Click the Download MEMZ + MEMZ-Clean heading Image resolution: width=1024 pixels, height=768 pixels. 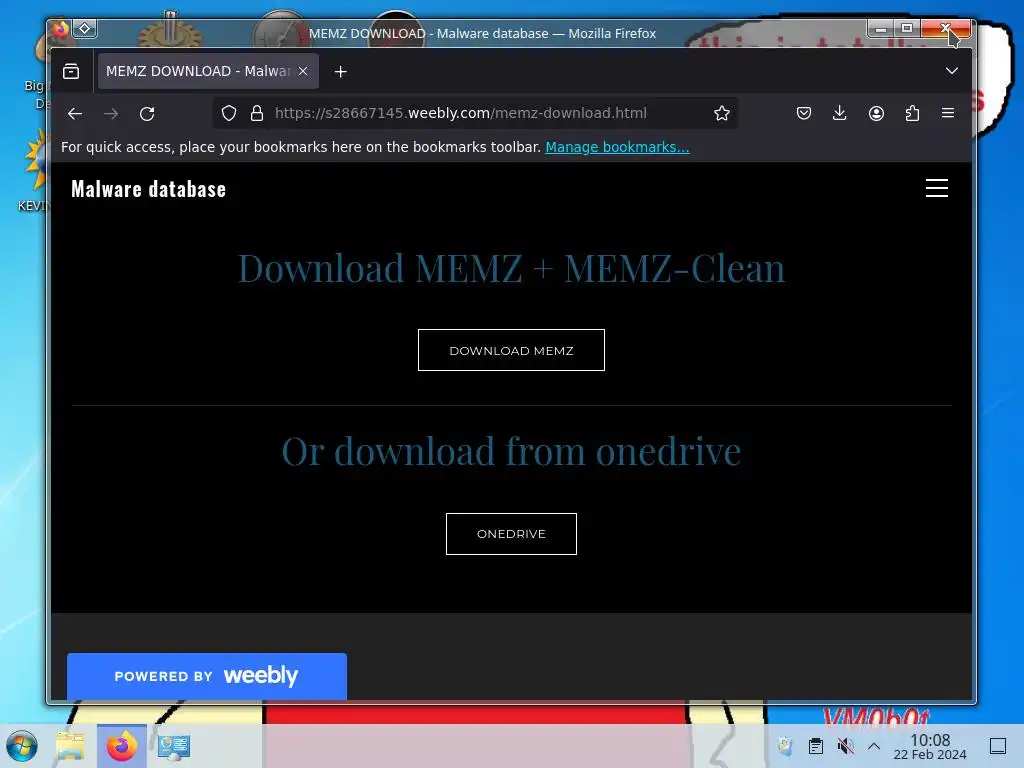click(x=511, y=268)
